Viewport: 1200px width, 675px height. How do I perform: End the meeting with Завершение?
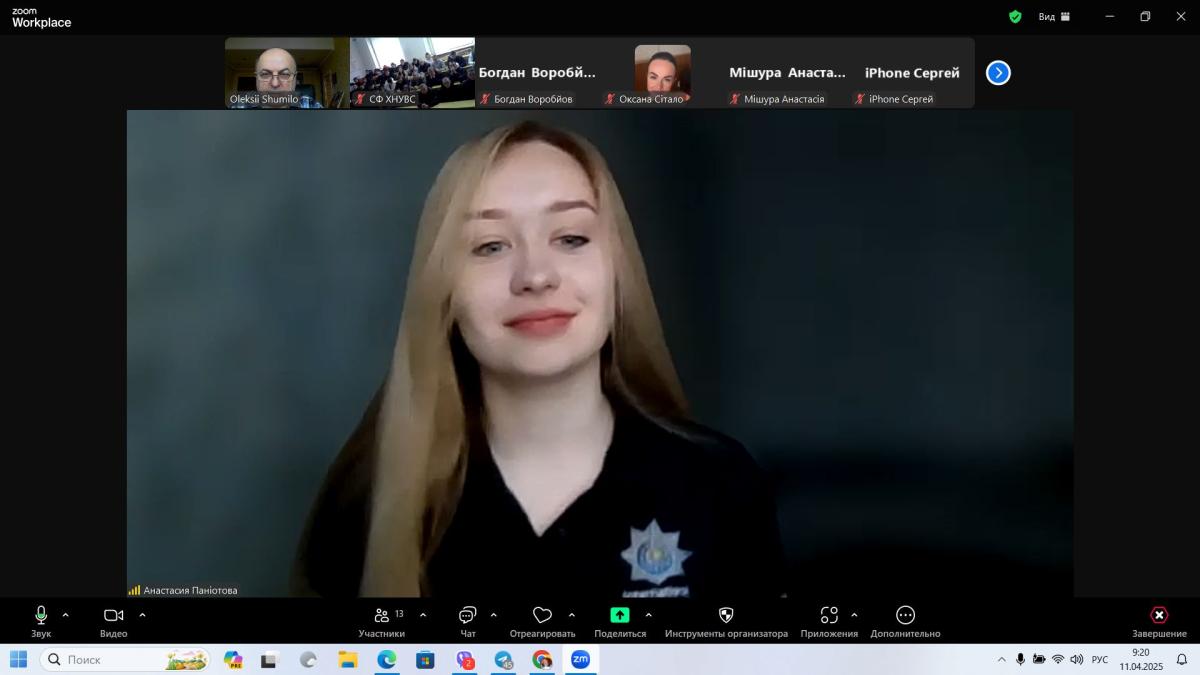tap(1159, 616)
